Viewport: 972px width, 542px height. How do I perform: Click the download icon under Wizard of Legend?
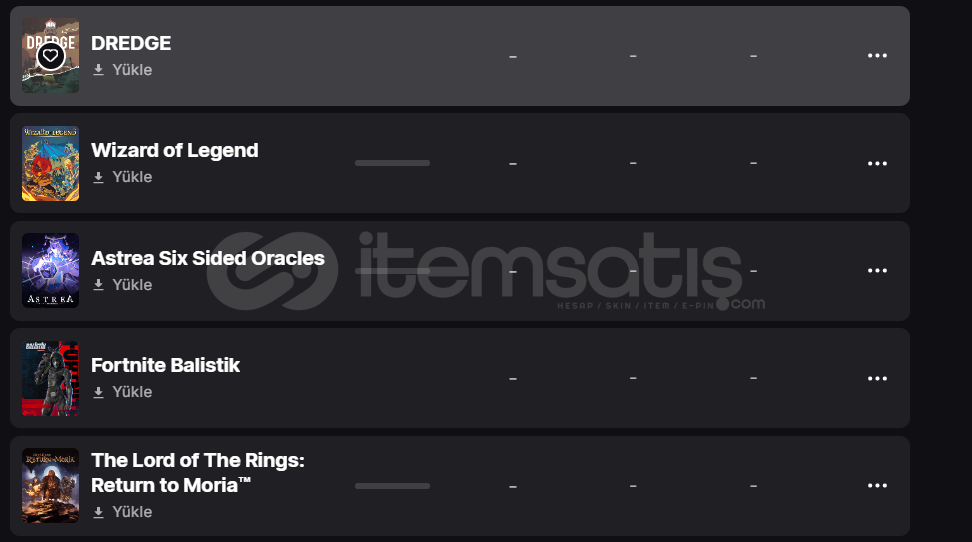(98, 177)
